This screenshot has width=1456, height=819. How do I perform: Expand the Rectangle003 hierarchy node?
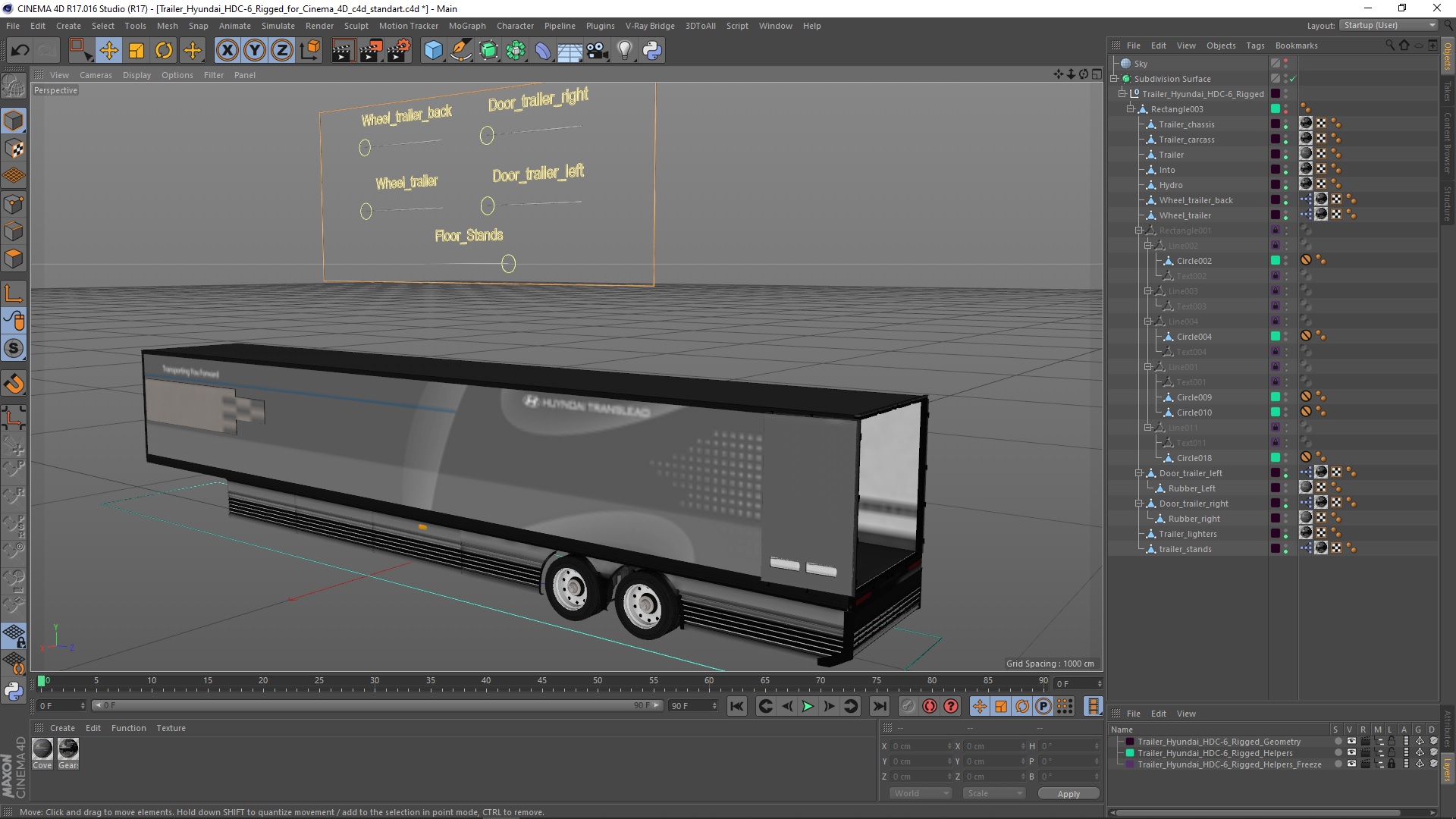pos(1130,108)
